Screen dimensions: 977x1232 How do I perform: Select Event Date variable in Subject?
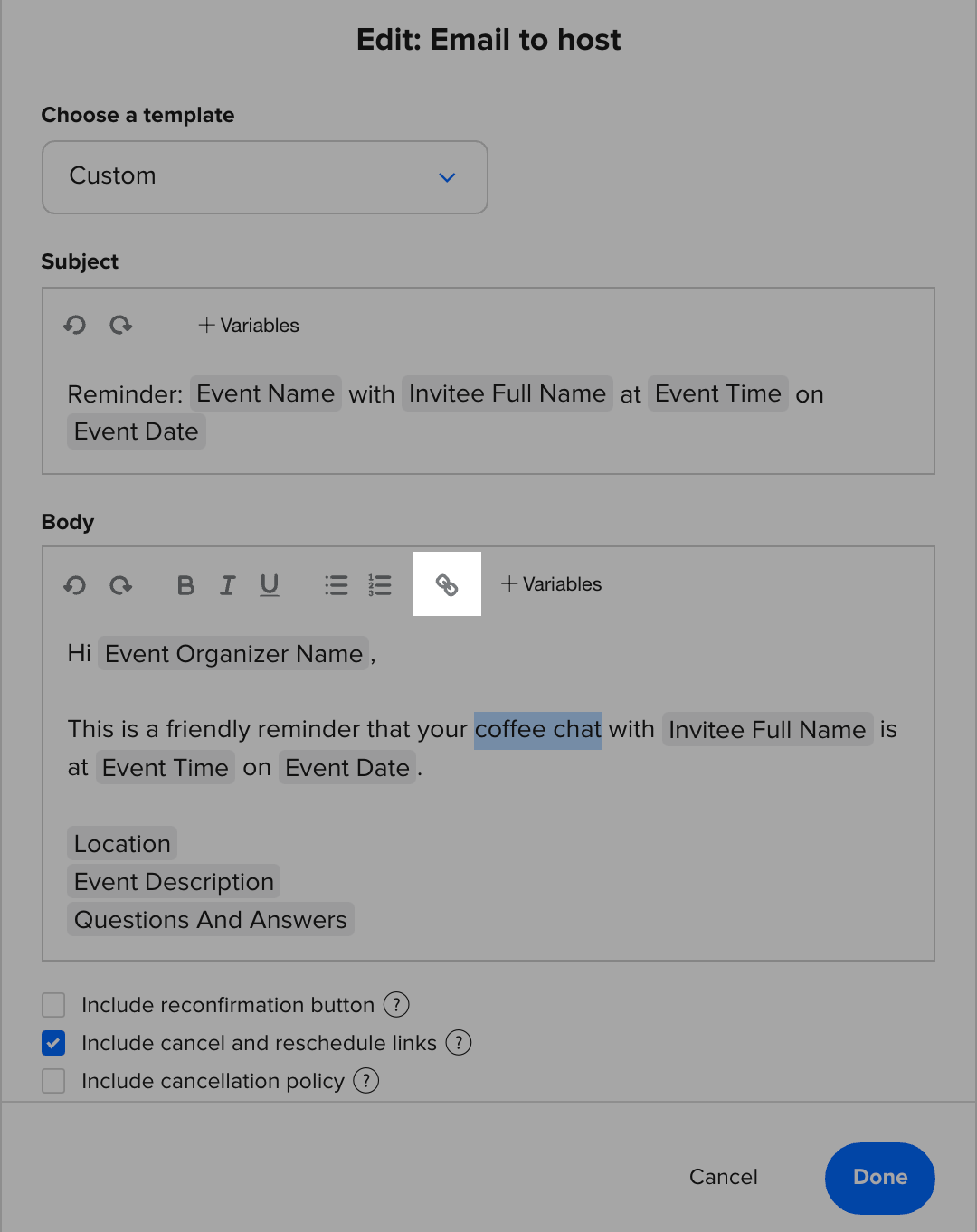137,431
